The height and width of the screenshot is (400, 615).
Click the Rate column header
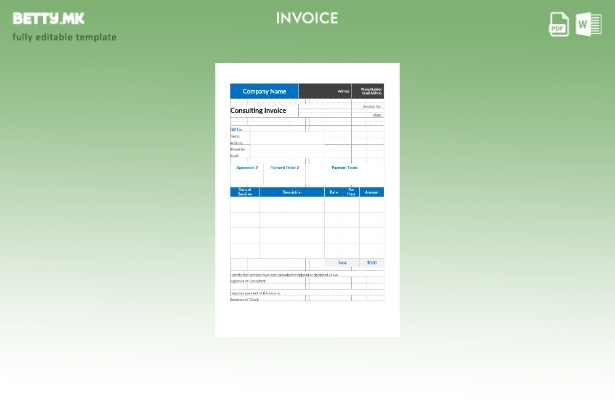pos(334,192)
